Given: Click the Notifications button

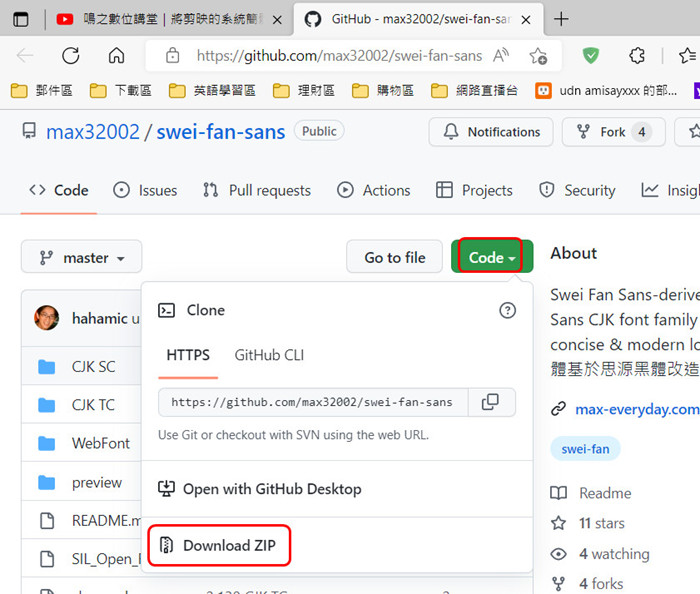Looking at the screenshot, I should (491, 132).
